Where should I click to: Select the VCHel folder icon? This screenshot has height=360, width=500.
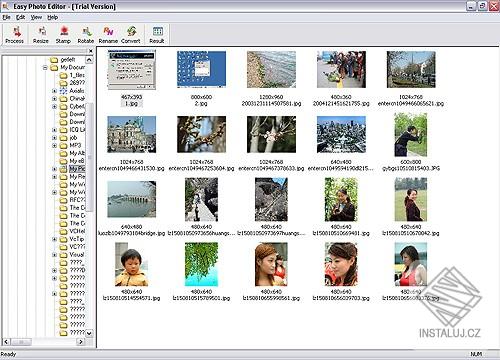63,231
